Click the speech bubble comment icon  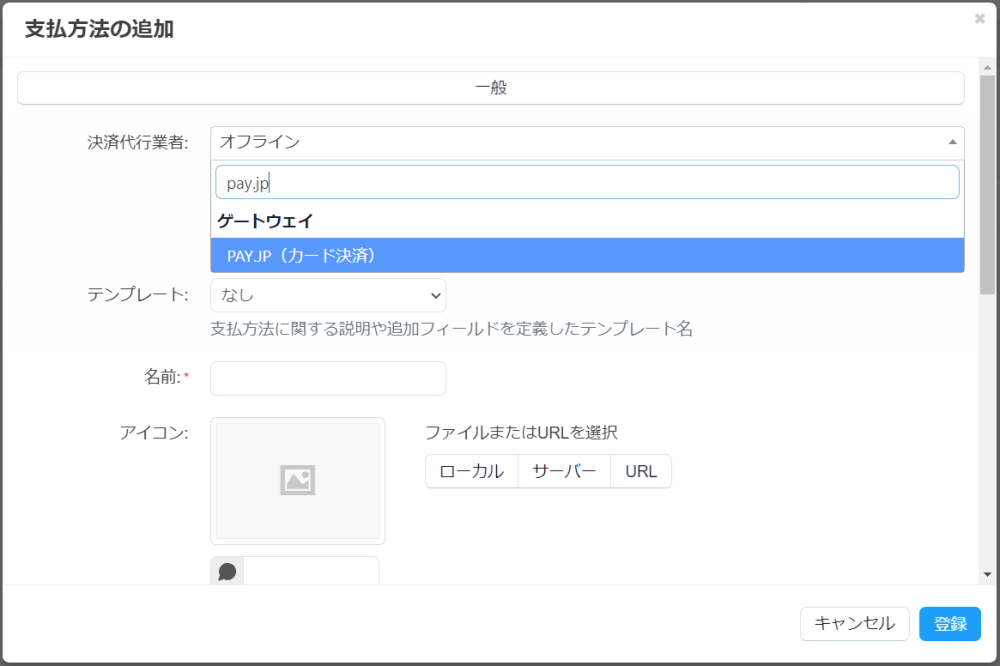(x=227, y=572)
